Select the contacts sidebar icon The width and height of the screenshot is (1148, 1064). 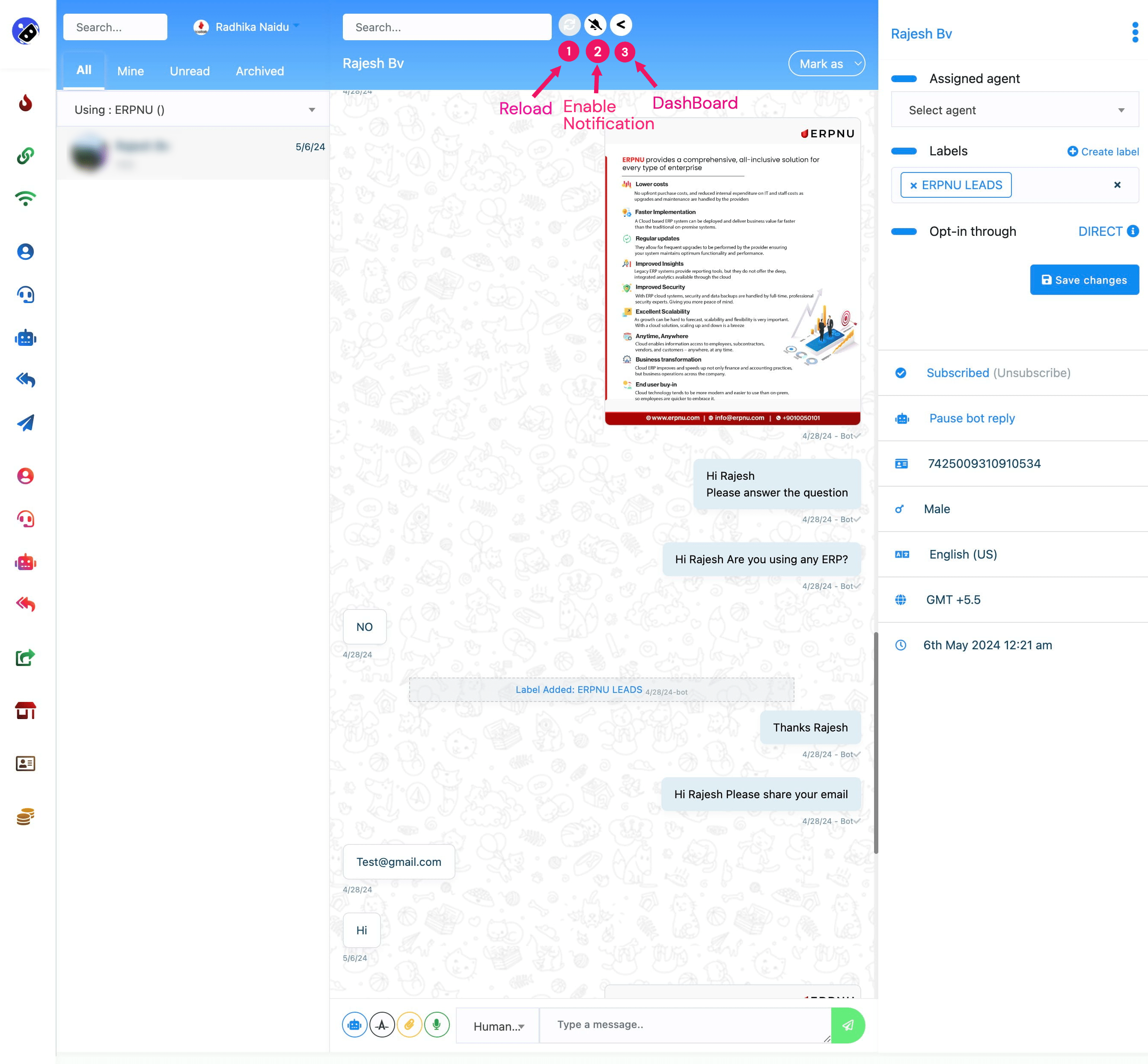26,763
